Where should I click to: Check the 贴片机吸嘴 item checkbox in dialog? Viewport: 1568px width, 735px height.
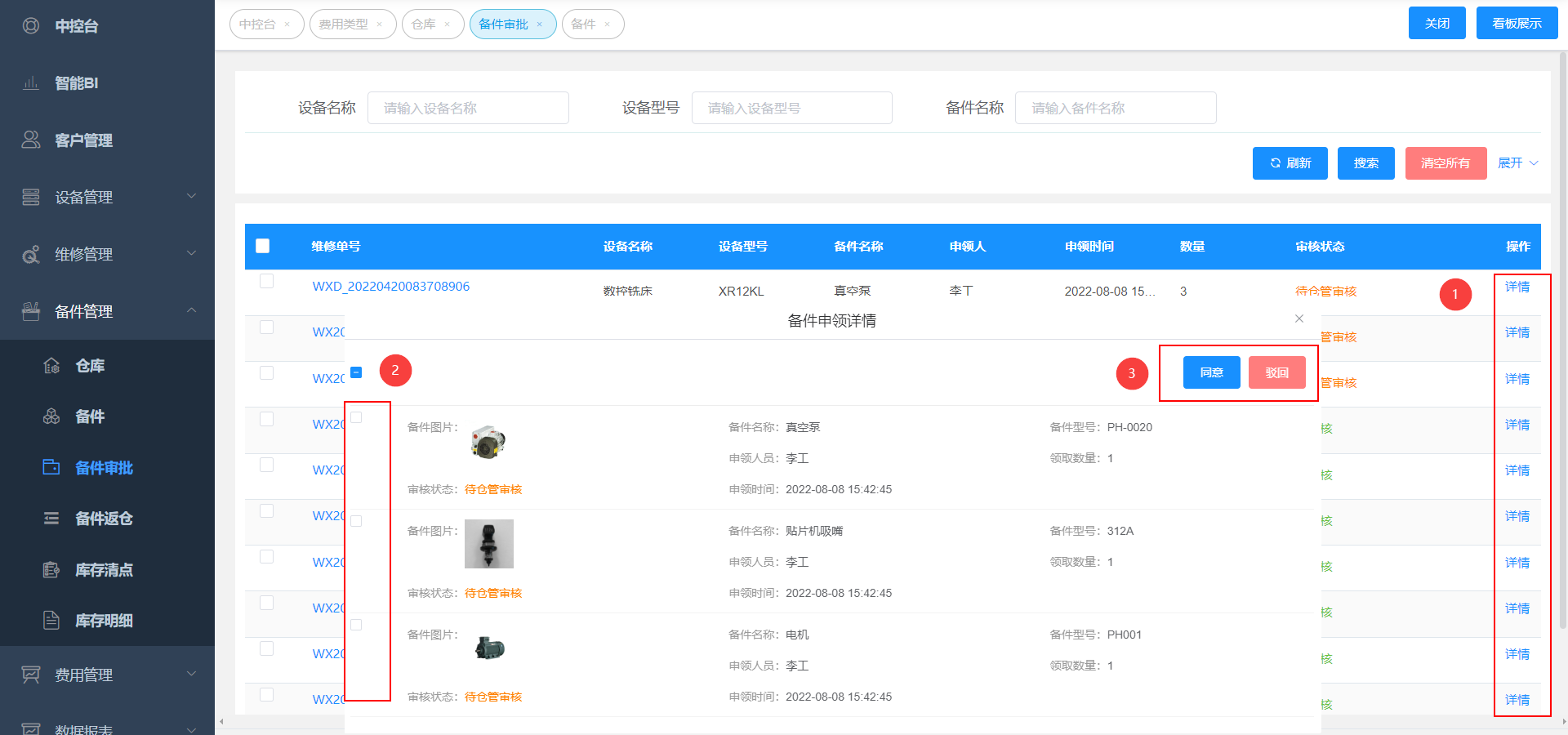[356, 521]
